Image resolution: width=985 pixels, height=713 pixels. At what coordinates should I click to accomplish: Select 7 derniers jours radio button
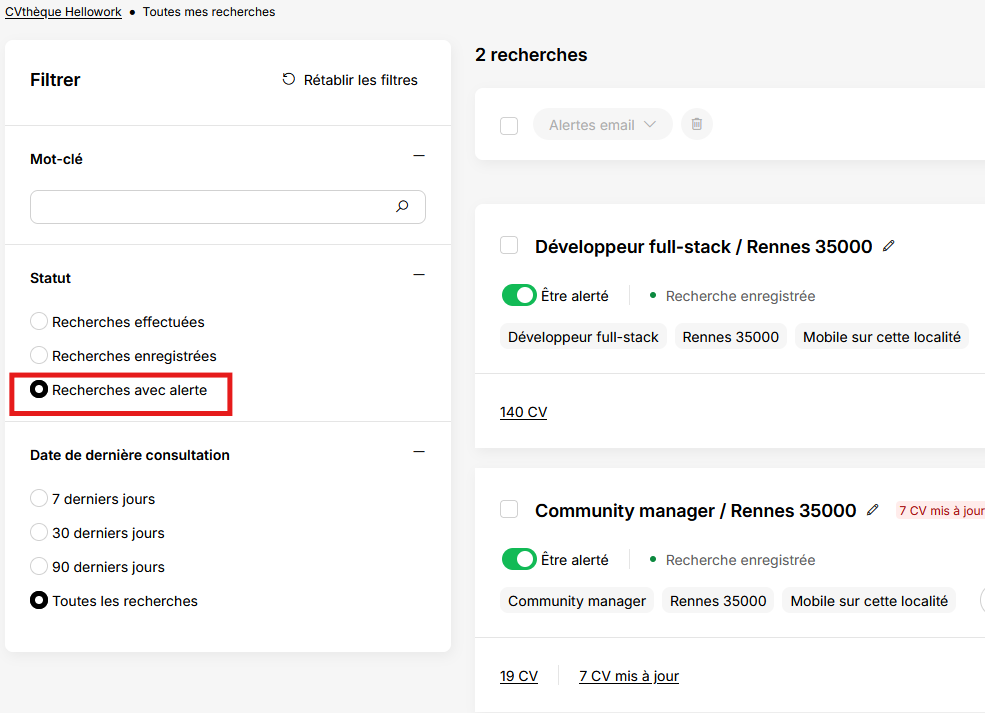(39, 498)
